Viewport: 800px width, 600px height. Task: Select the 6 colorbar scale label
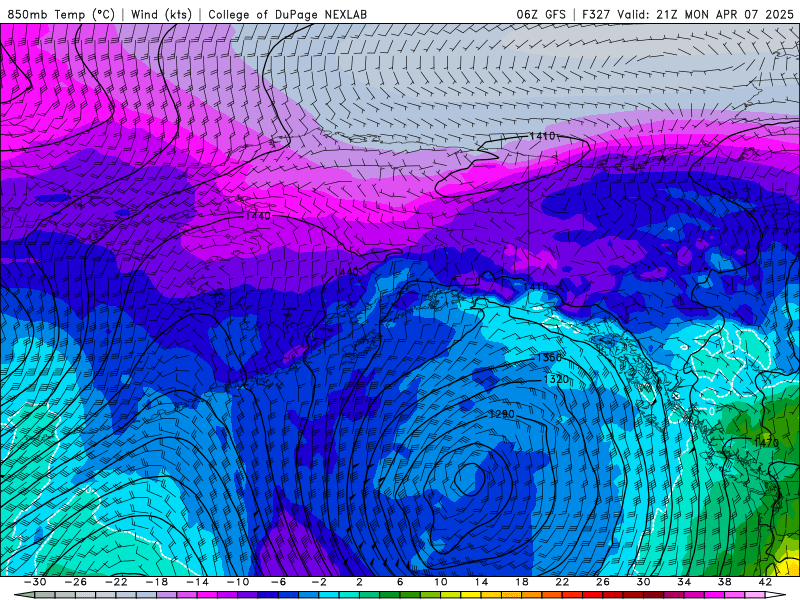tap(400, 582)
